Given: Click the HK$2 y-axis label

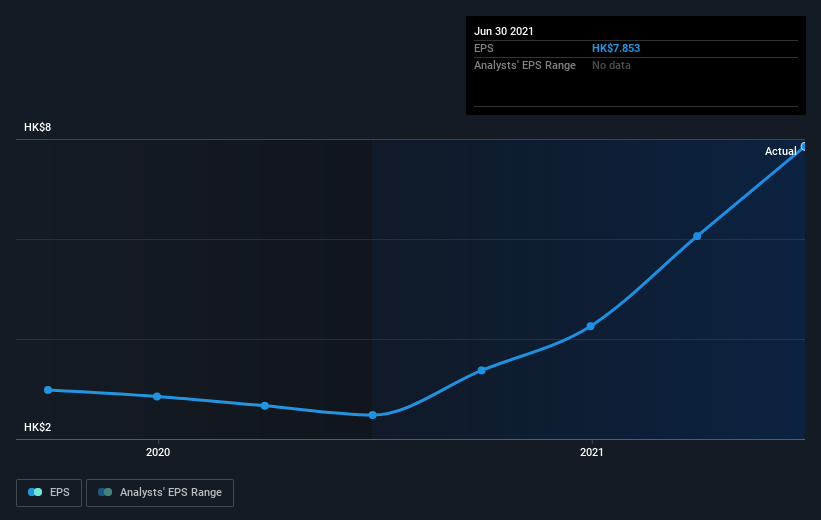Looking at the screenshot, I should pyautogui.click(x=38, y=427).
